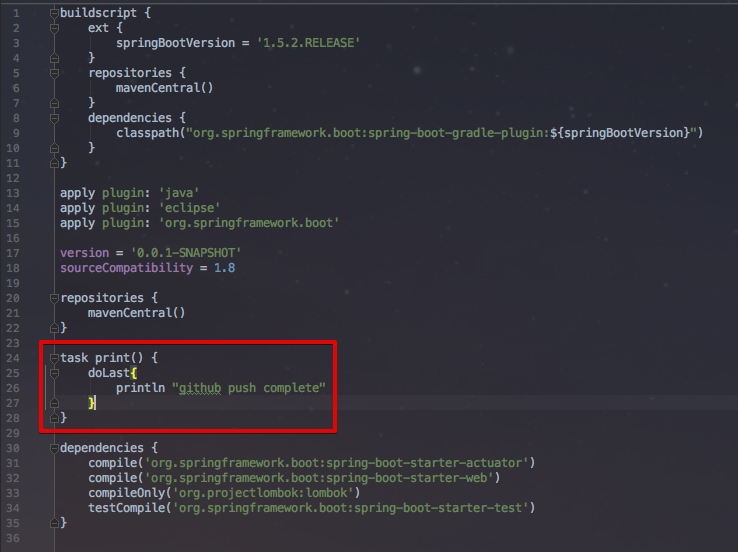
Task: Click fold end marker on line 10
Action: 54,148
